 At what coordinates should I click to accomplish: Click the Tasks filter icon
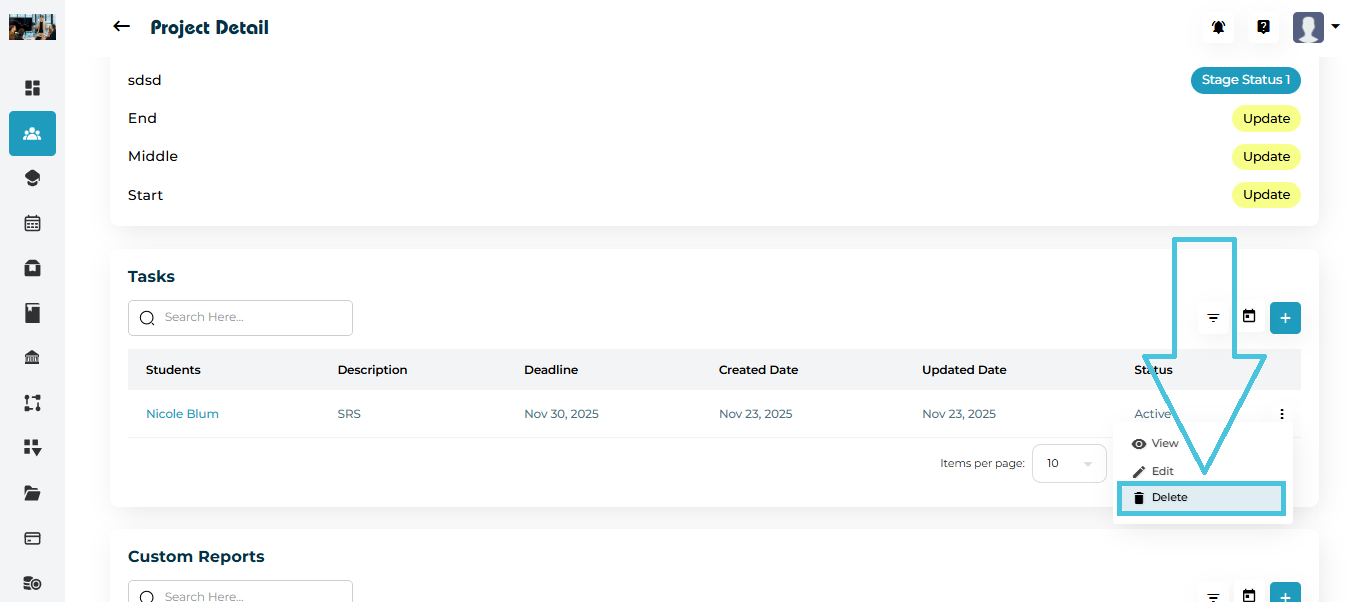click(x=1213, y=318)
